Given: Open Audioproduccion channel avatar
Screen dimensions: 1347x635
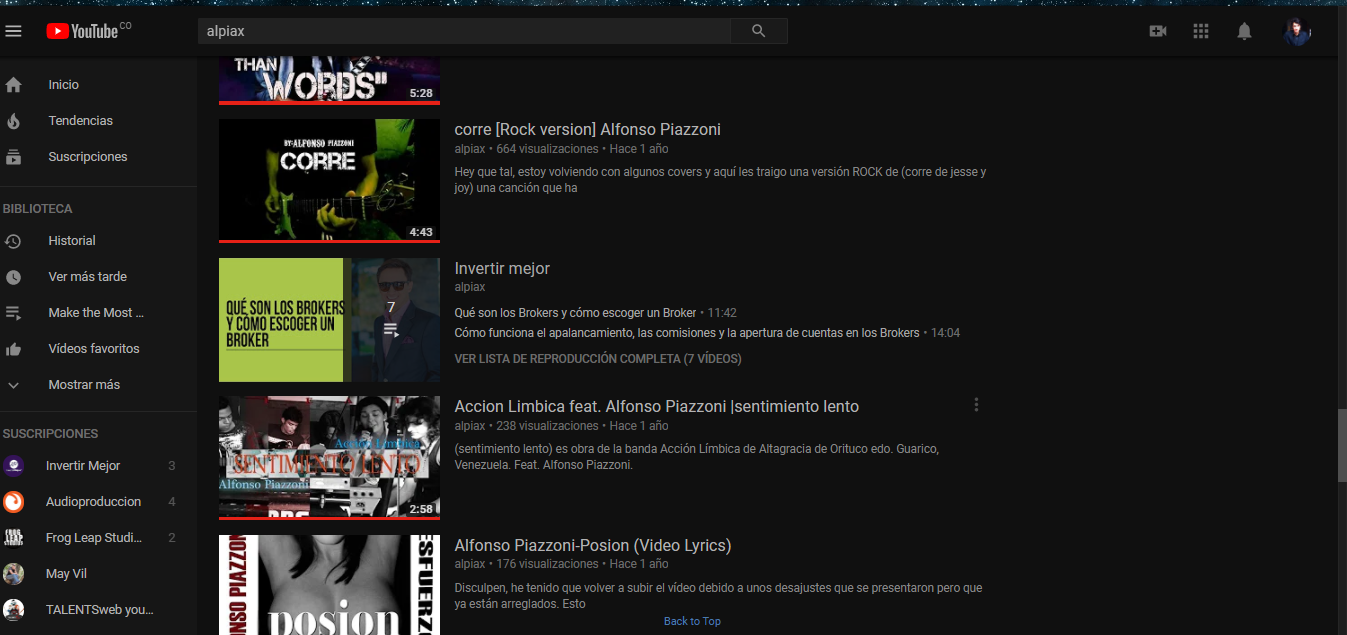Looking at the screenshot, I should pyautogui.click(x=13, y=502).
